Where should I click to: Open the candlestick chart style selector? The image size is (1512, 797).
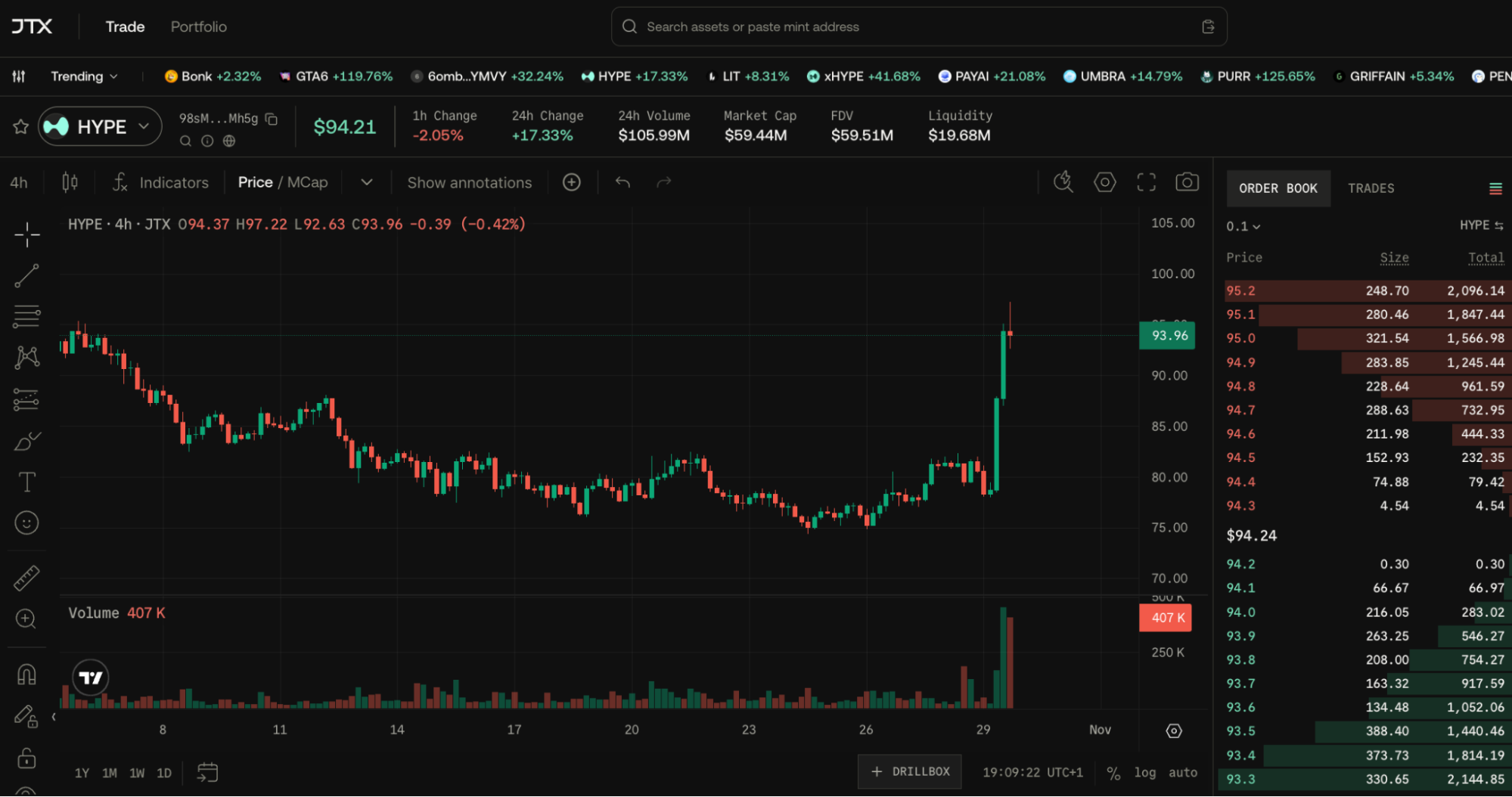point(70,182)
